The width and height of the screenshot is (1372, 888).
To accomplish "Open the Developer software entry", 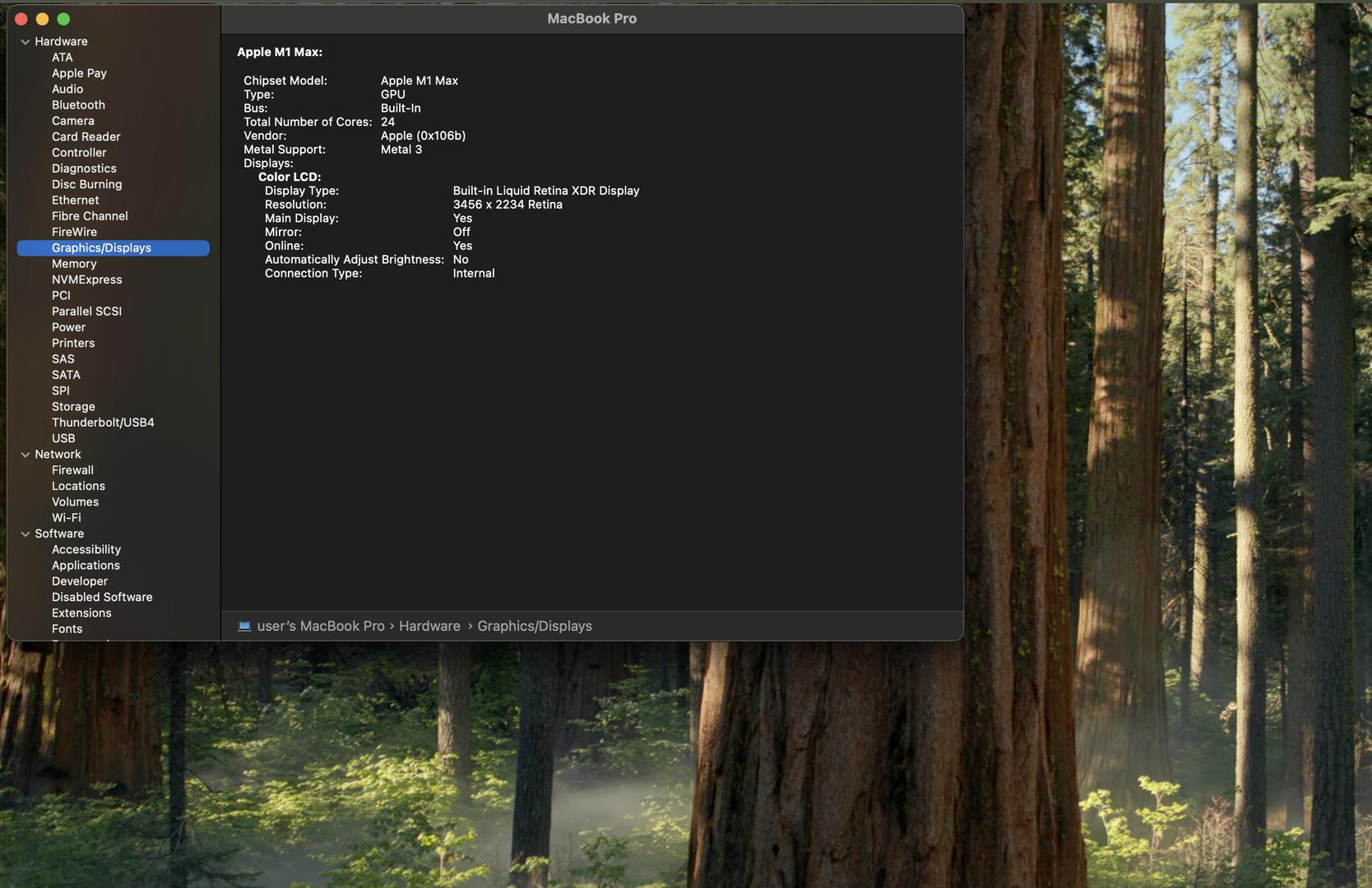I will (80, 581).
